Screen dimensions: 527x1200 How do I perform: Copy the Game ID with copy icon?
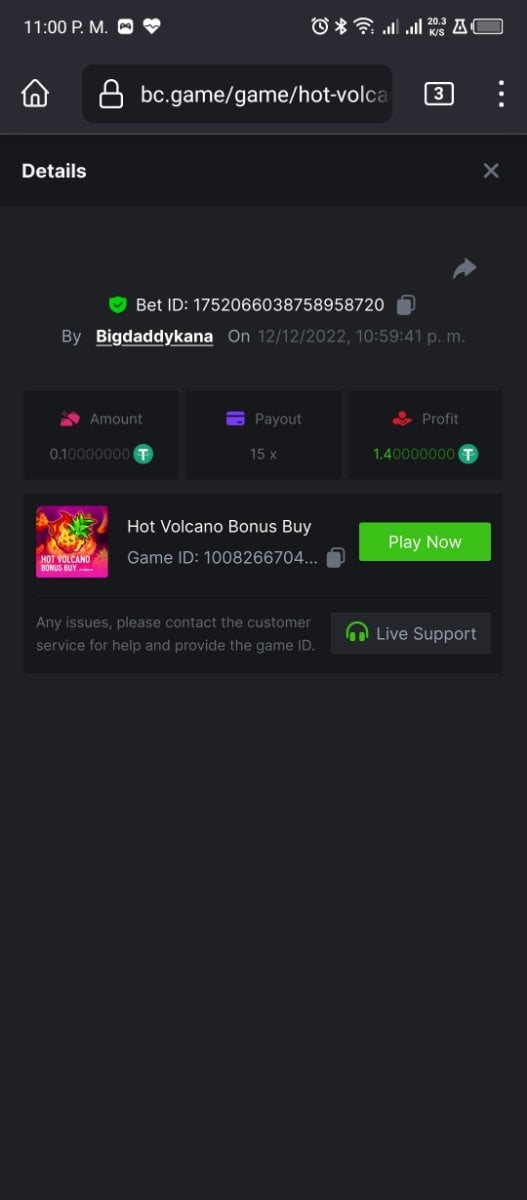coord(336,557)
